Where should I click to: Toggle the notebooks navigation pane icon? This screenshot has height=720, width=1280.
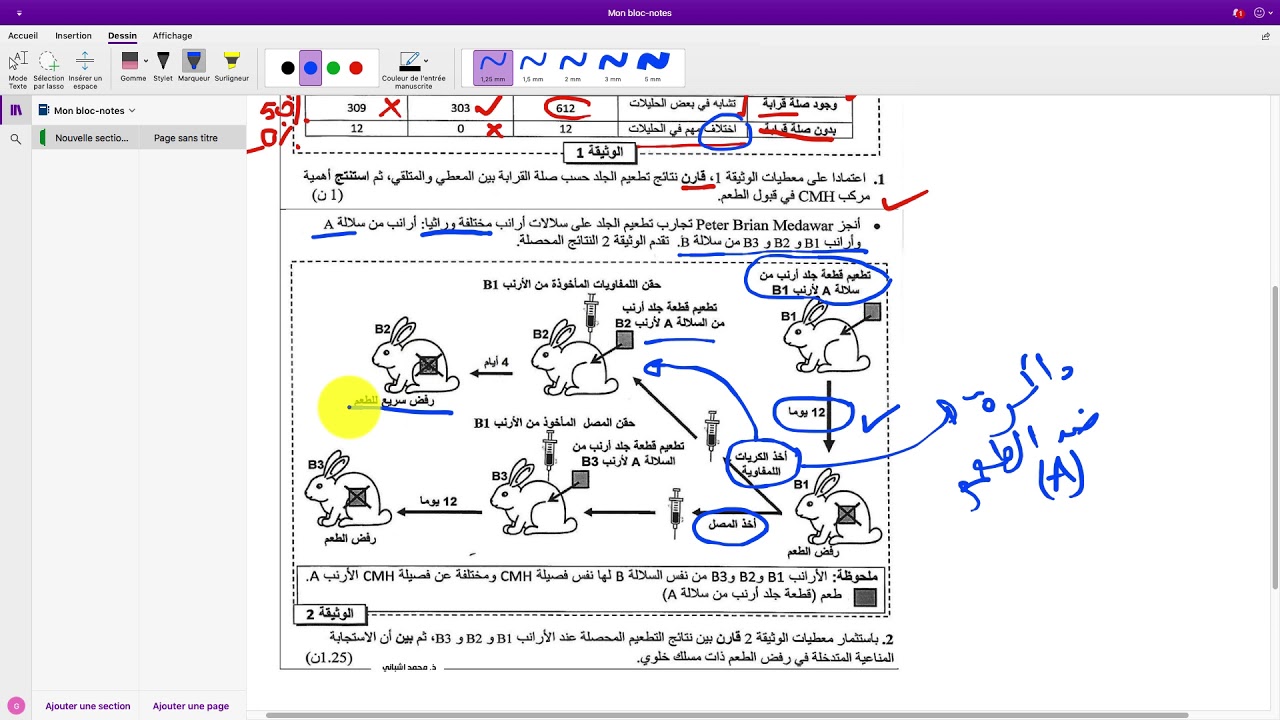tap(16, 110)
